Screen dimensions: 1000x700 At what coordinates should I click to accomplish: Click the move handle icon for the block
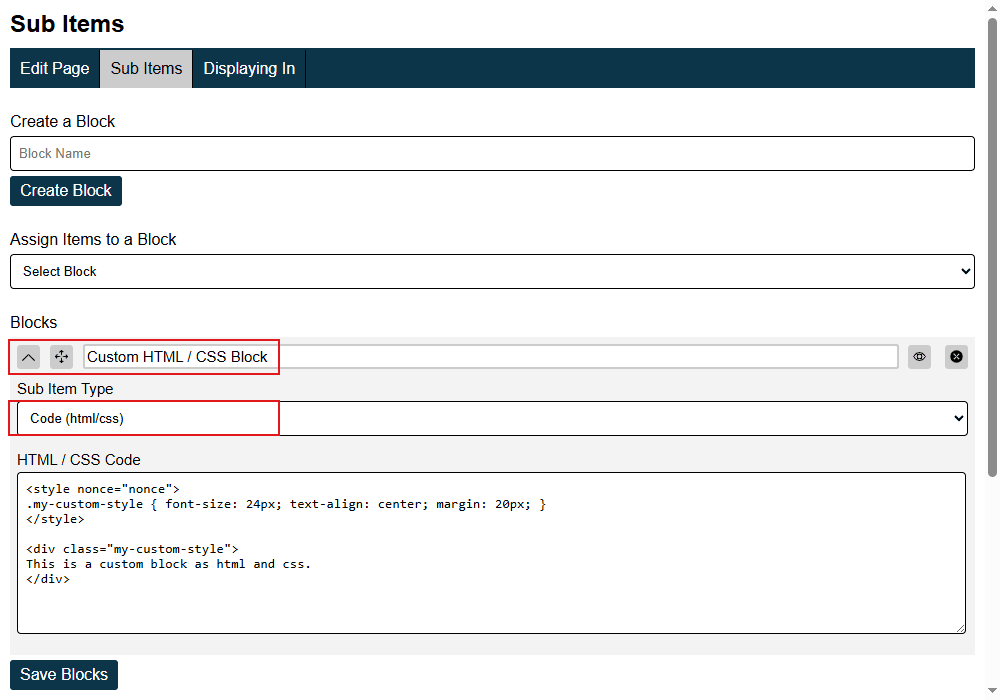61,357
